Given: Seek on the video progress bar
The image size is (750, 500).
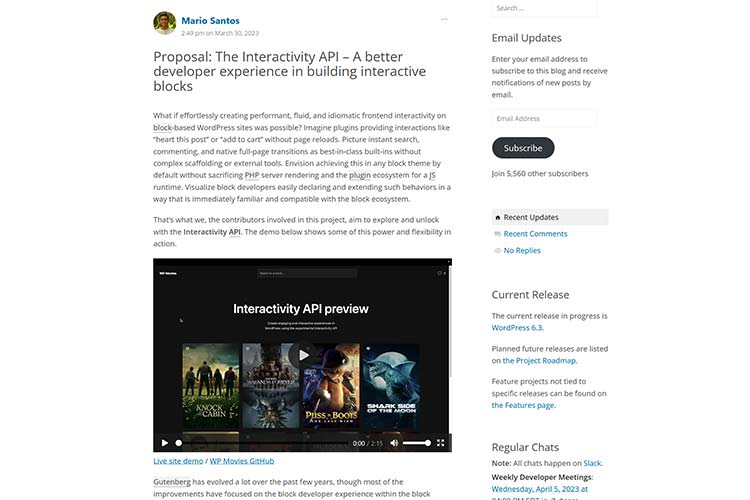Looking at the screenshot, I should pyautogui.click(x=263, y=443).
